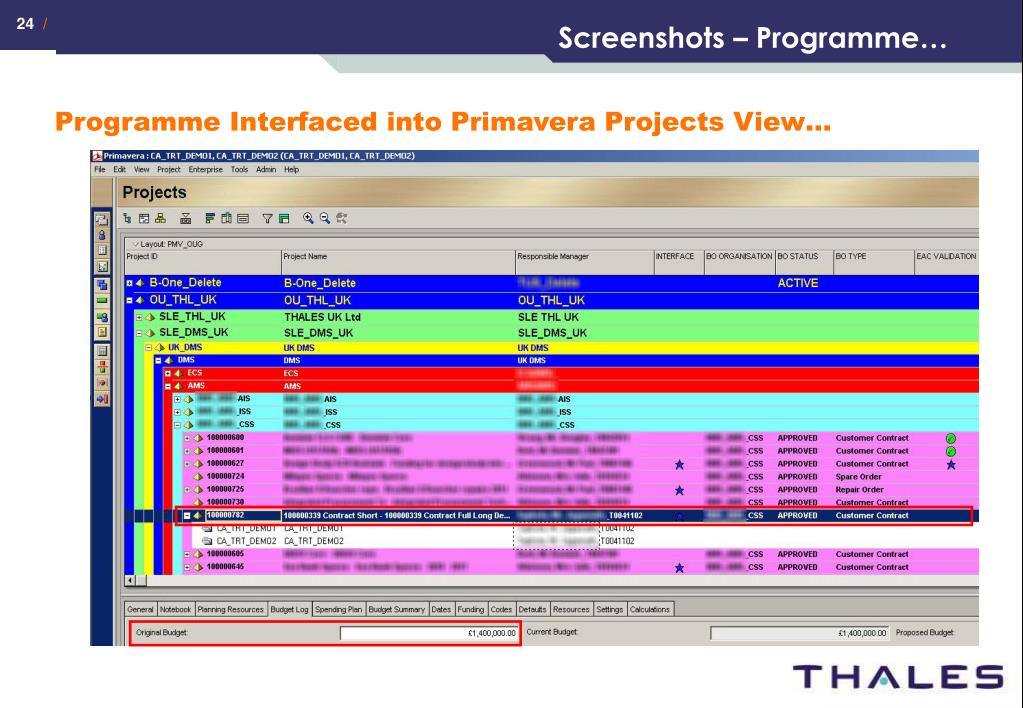The height and width of the screenshot is (708, 1023).
Task: Switch to the Calculations tab
Action: coord(649,609)
